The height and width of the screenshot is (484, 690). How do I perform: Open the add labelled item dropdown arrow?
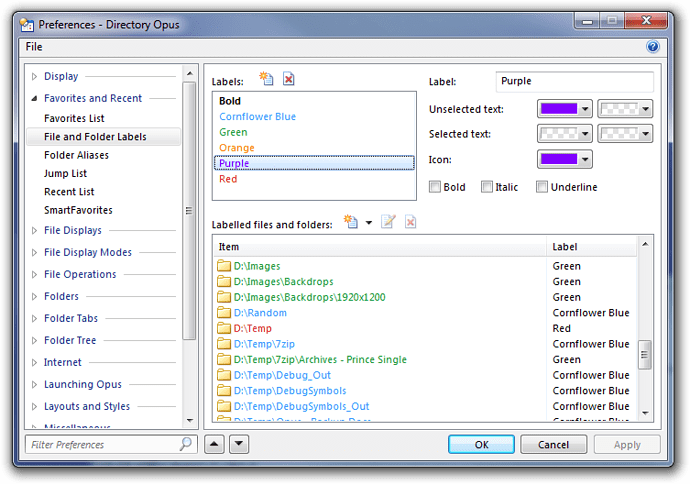point(369,223)
